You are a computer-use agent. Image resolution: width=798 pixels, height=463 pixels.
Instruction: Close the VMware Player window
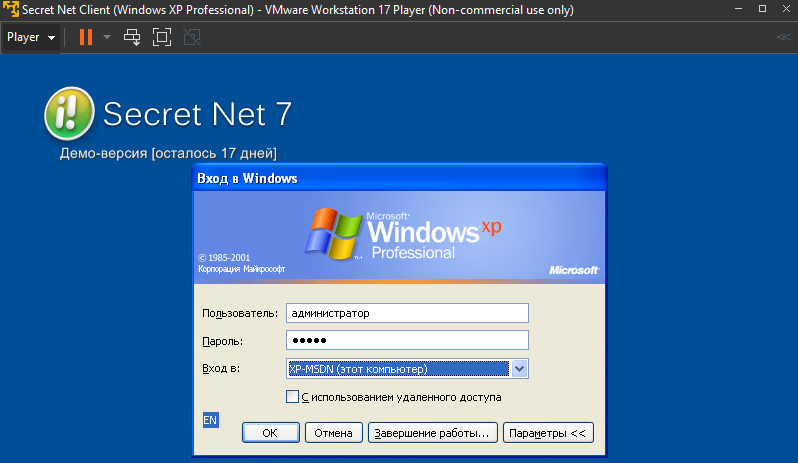pos(786,9)
